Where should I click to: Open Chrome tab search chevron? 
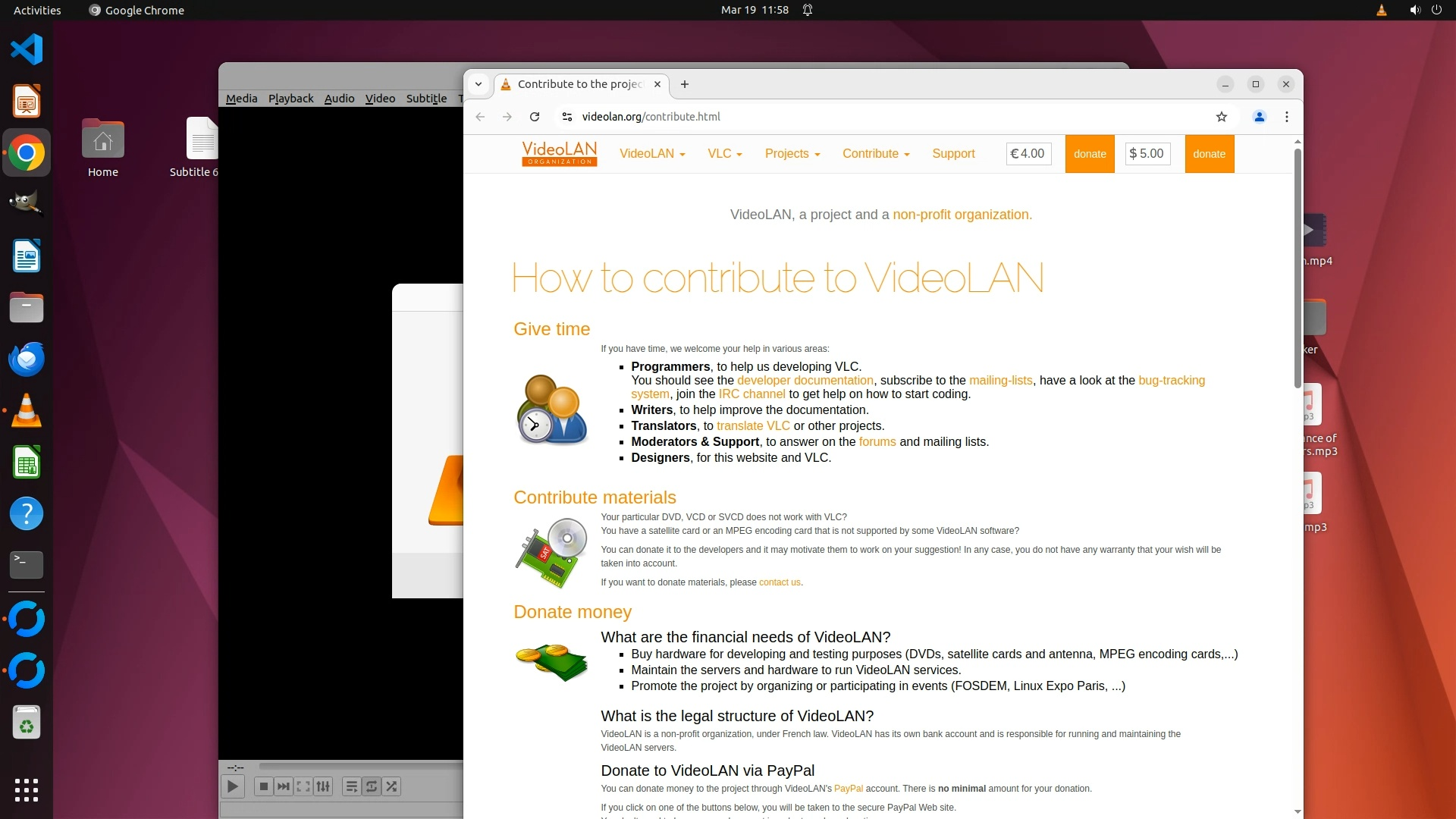[x=479, y=84]
